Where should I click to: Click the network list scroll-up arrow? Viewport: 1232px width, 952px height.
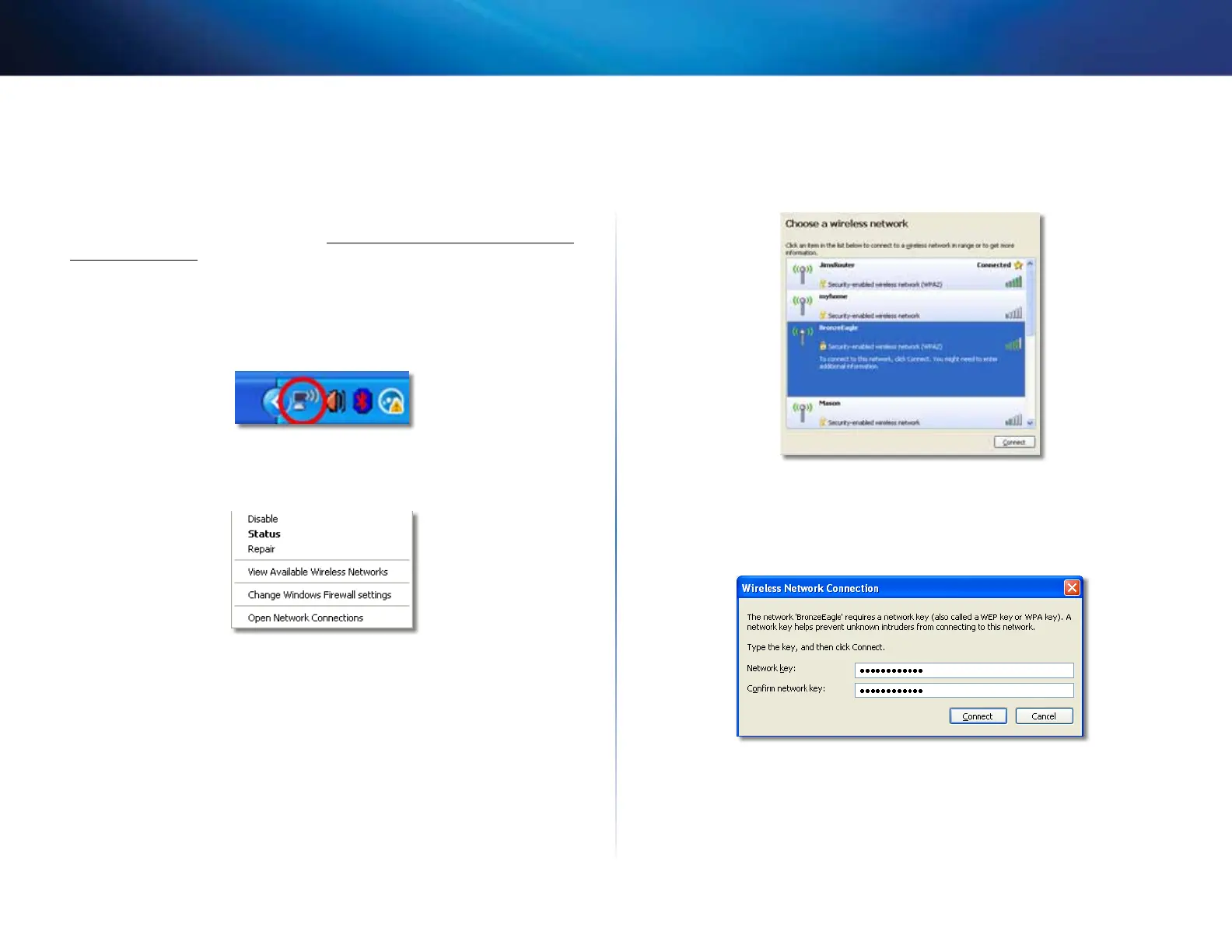click(x=1031, y=264)
